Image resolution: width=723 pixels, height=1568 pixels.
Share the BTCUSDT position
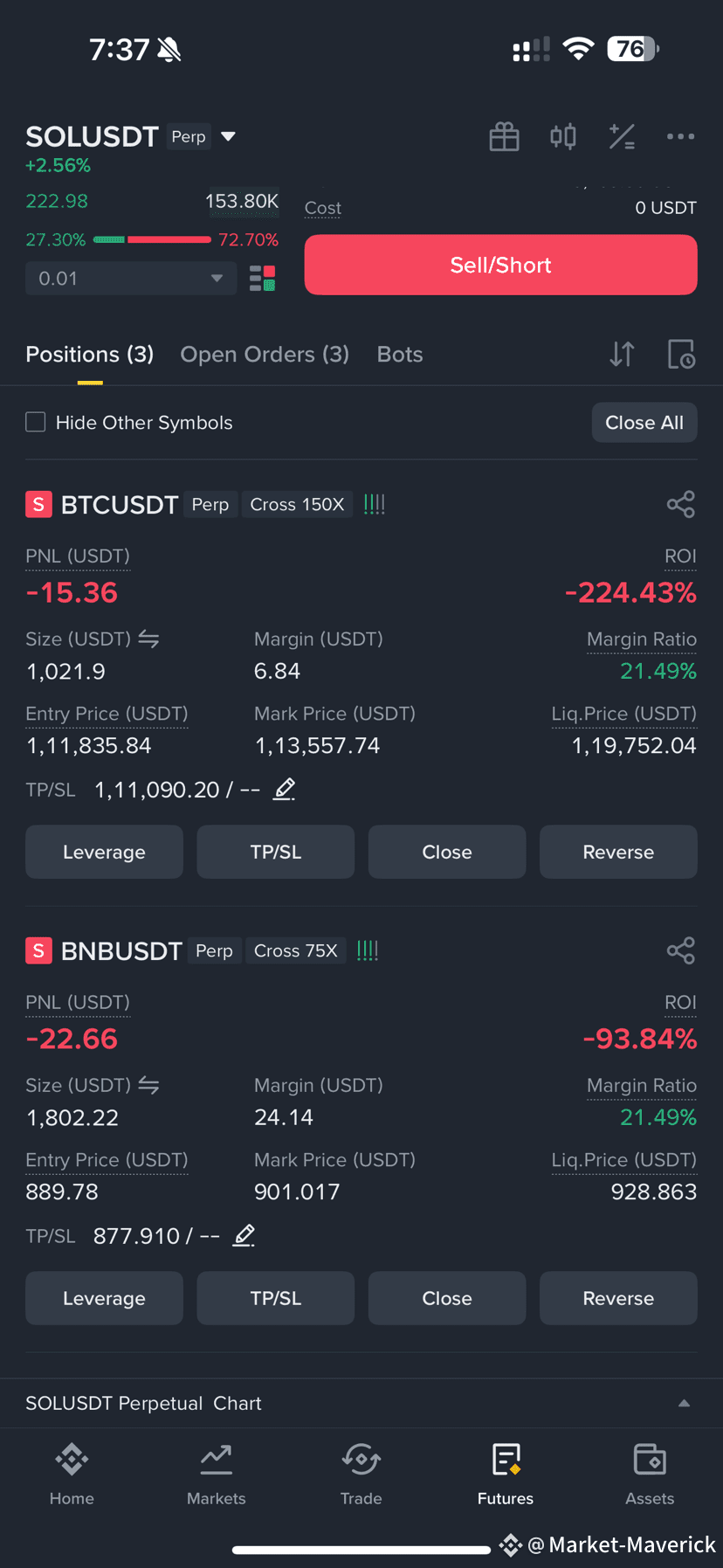point(680,504)
